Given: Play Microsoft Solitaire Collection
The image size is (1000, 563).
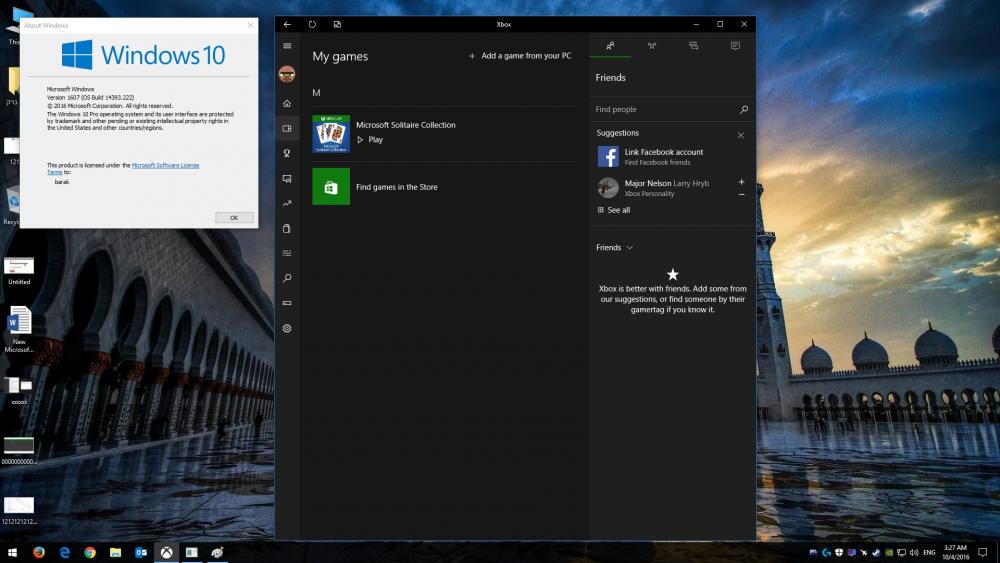Looking at the screenshot, I should point(370,140).
